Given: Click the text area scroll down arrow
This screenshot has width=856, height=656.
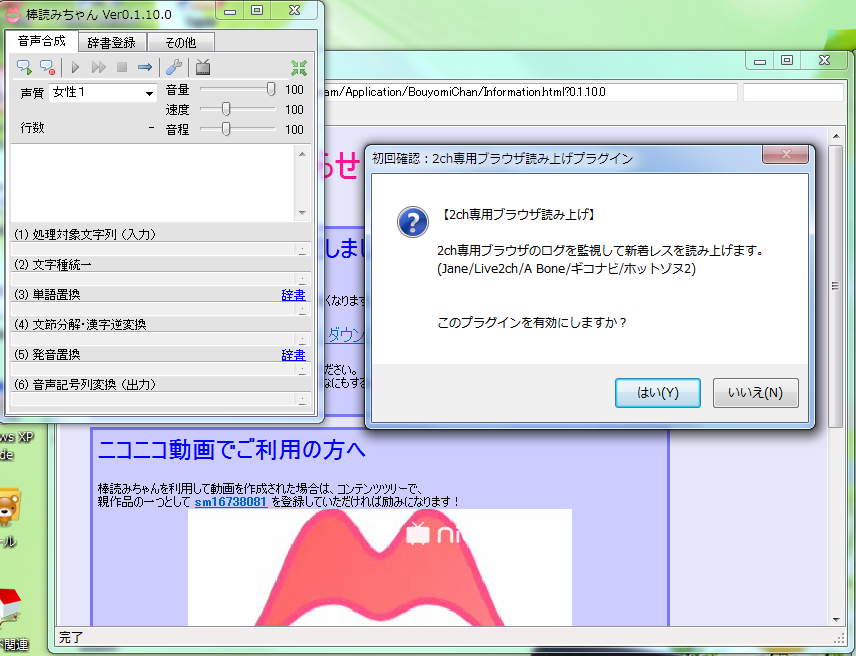Looking at the screenshot, I should (x=302, y=213).
